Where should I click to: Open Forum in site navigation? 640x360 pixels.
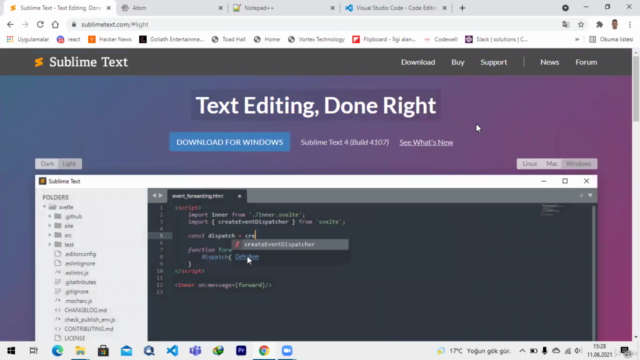[x=586, y=62]
